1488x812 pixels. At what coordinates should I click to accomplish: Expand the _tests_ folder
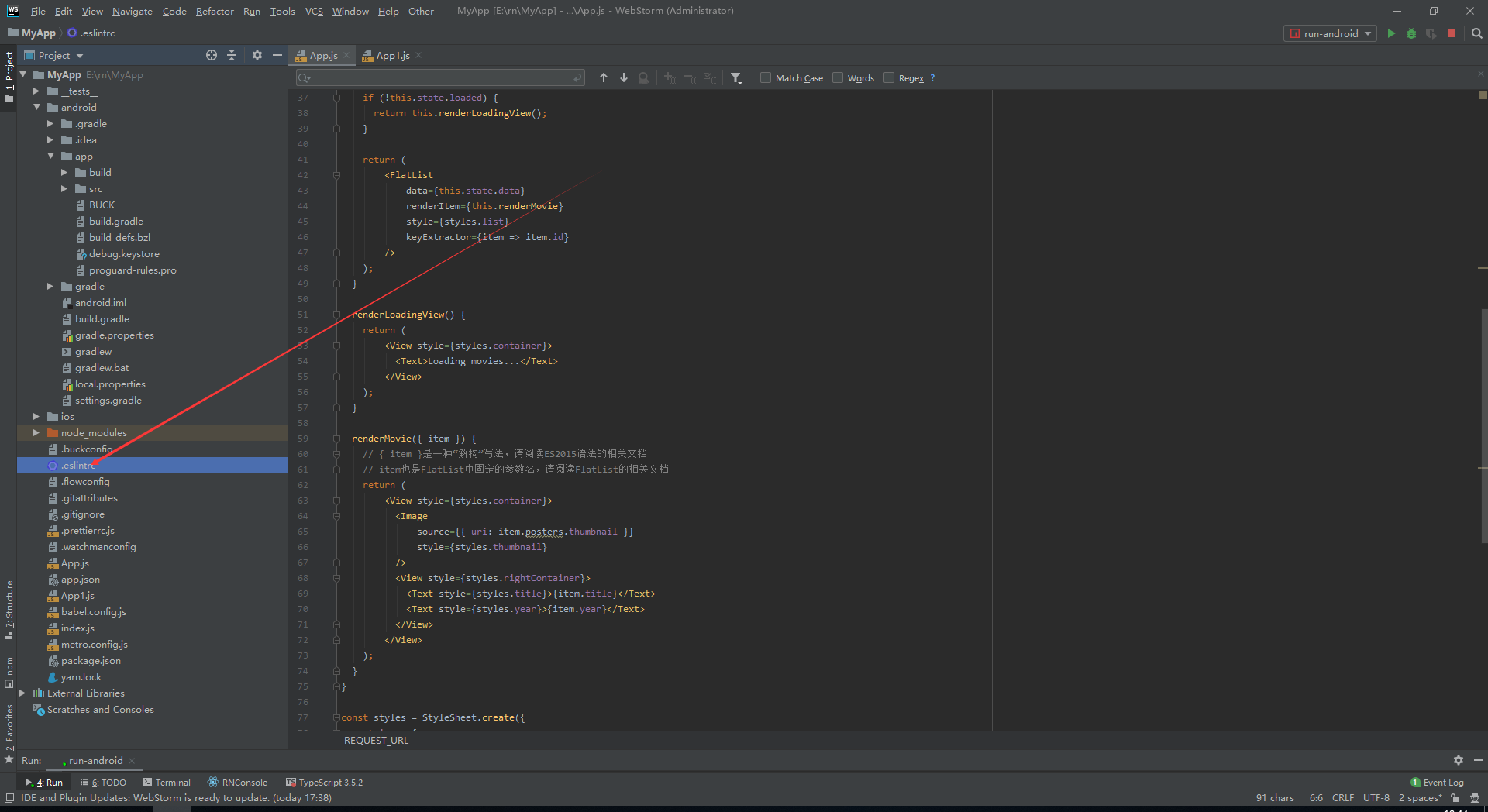click(36, 91)
